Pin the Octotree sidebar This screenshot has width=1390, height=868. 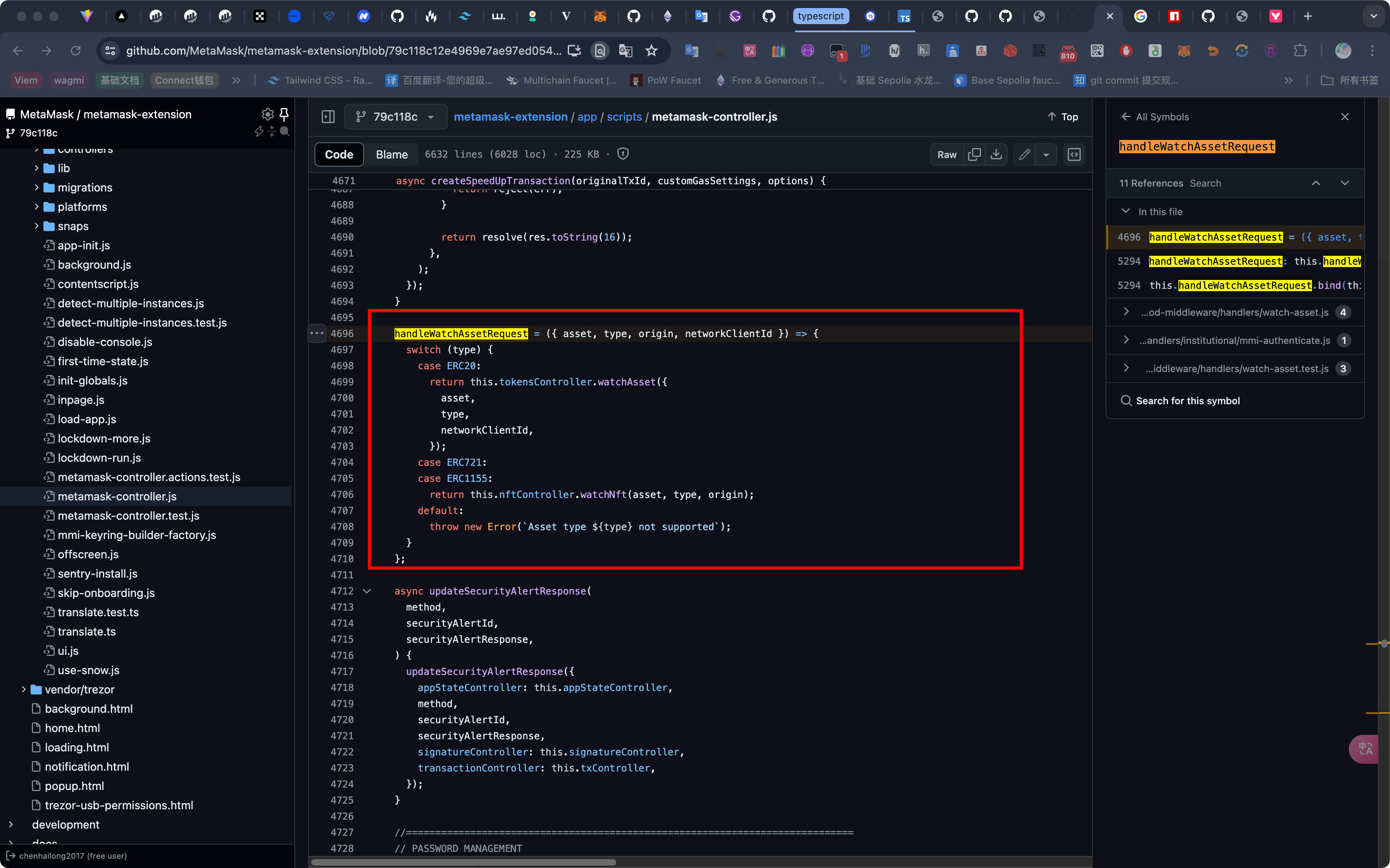point(284,114)
